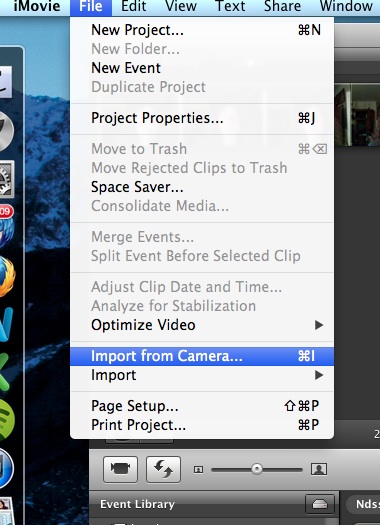Choose Page Setup menu item
This screenshot has height=525, width=380.
click(x=202, y=406)
